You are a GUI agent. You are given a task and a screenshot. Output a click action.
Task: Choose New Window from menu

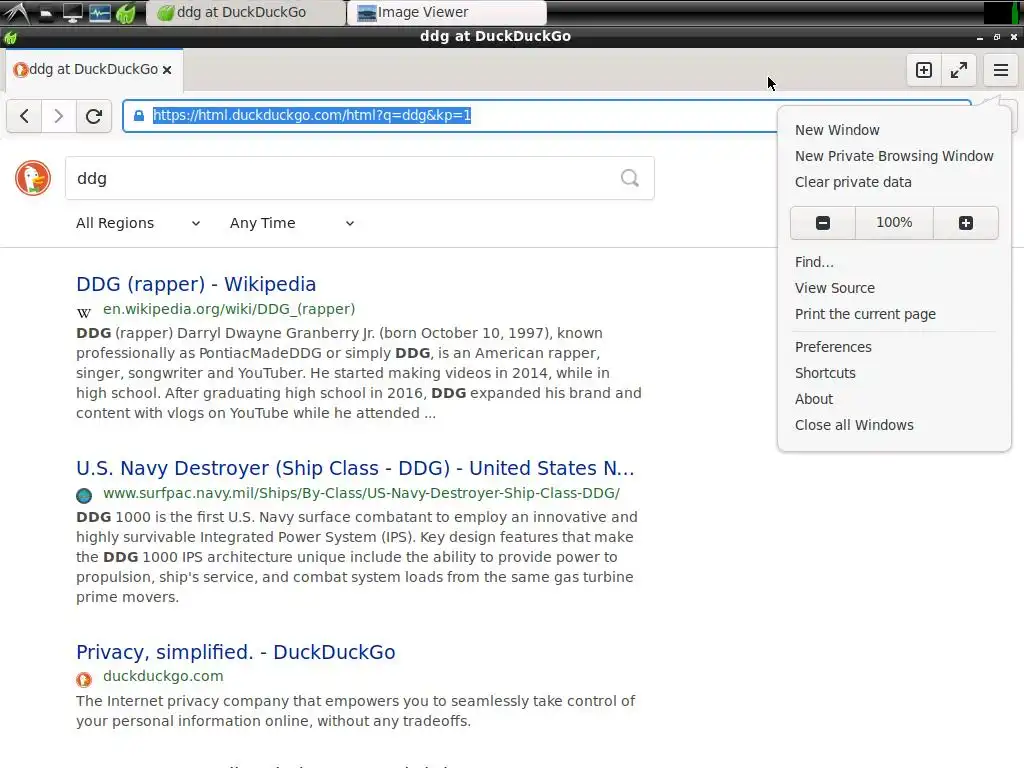(x=837, y=130)
